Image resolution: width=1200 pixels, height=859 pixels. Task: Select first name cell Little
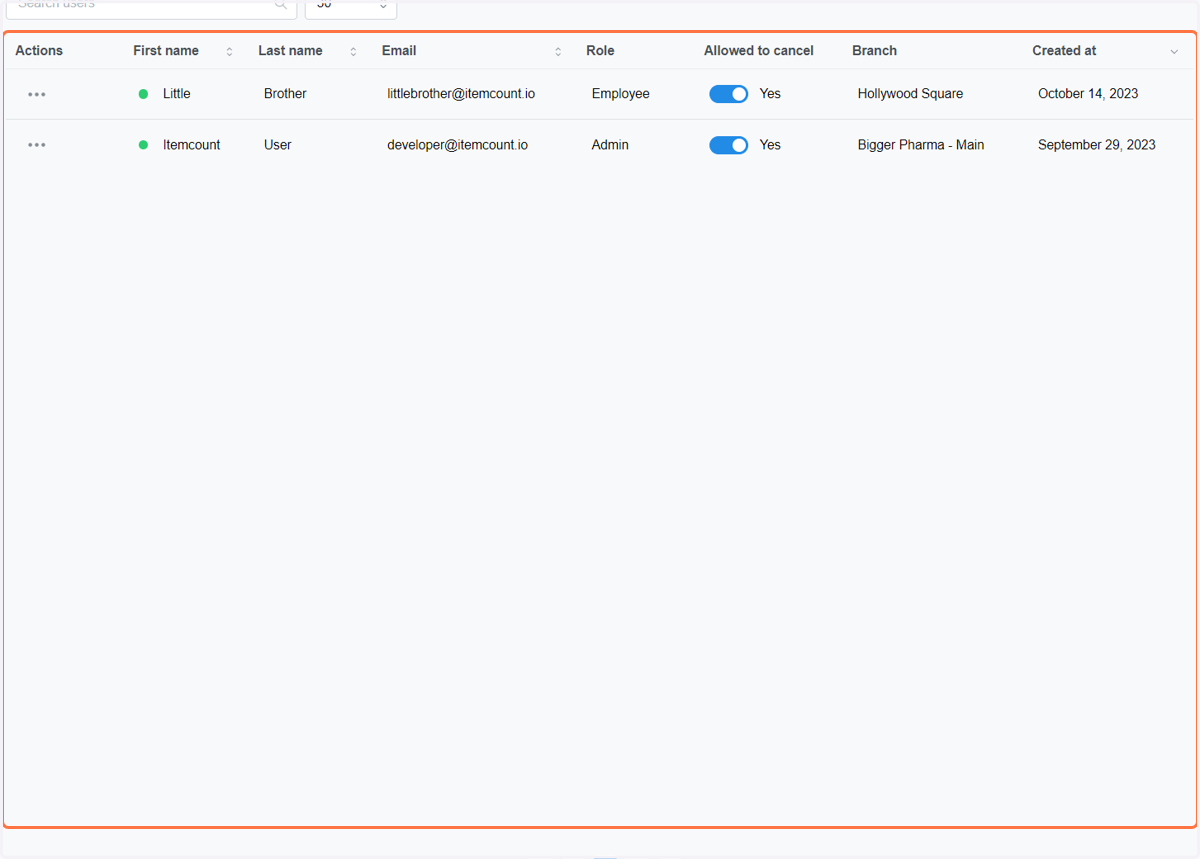coord(177,94)
